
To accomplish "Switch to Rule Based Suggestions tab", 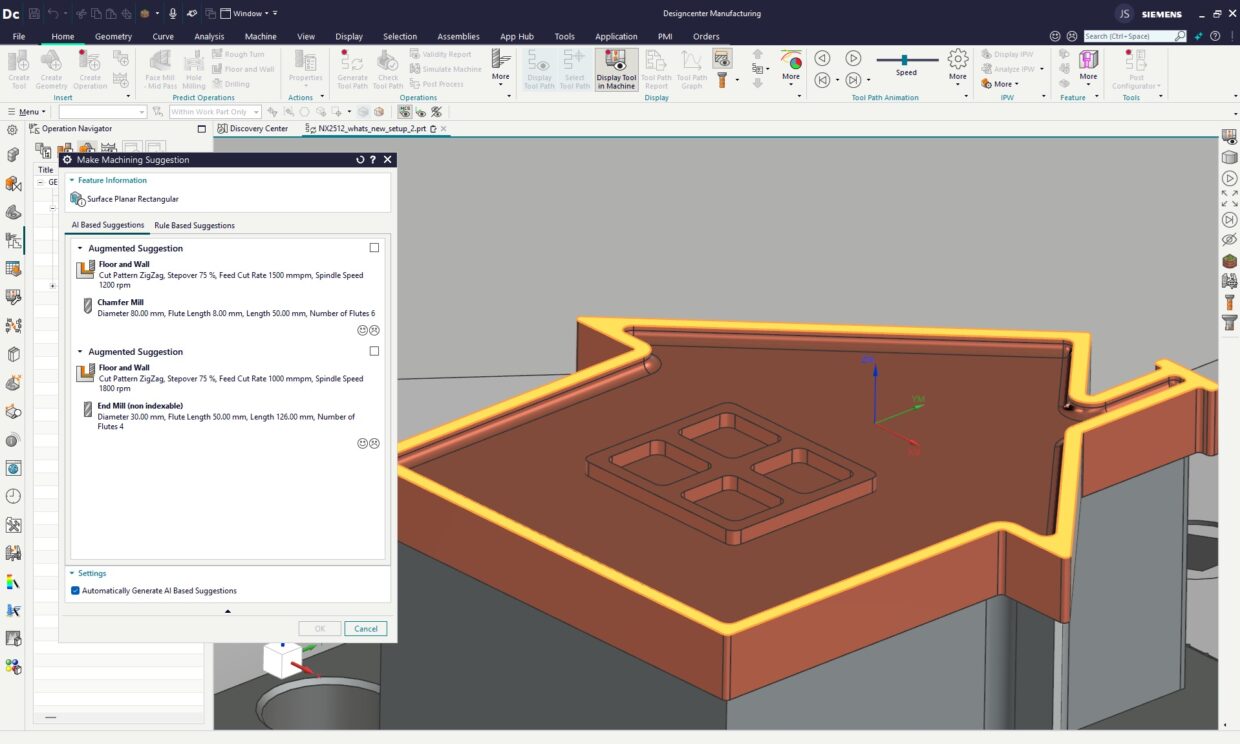I will 194,226.
